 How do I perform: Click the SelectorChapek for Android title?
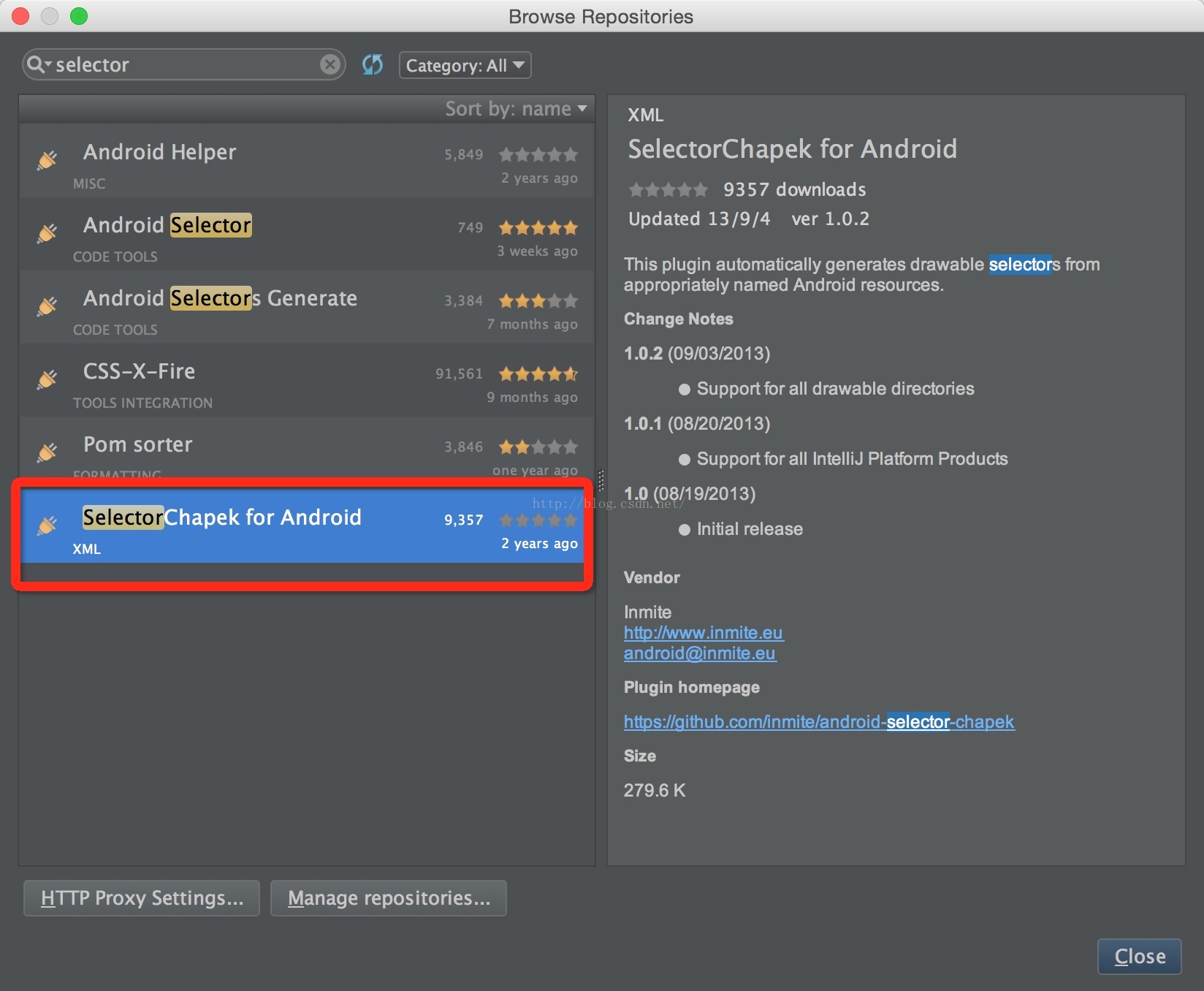[x=793, y=149]
